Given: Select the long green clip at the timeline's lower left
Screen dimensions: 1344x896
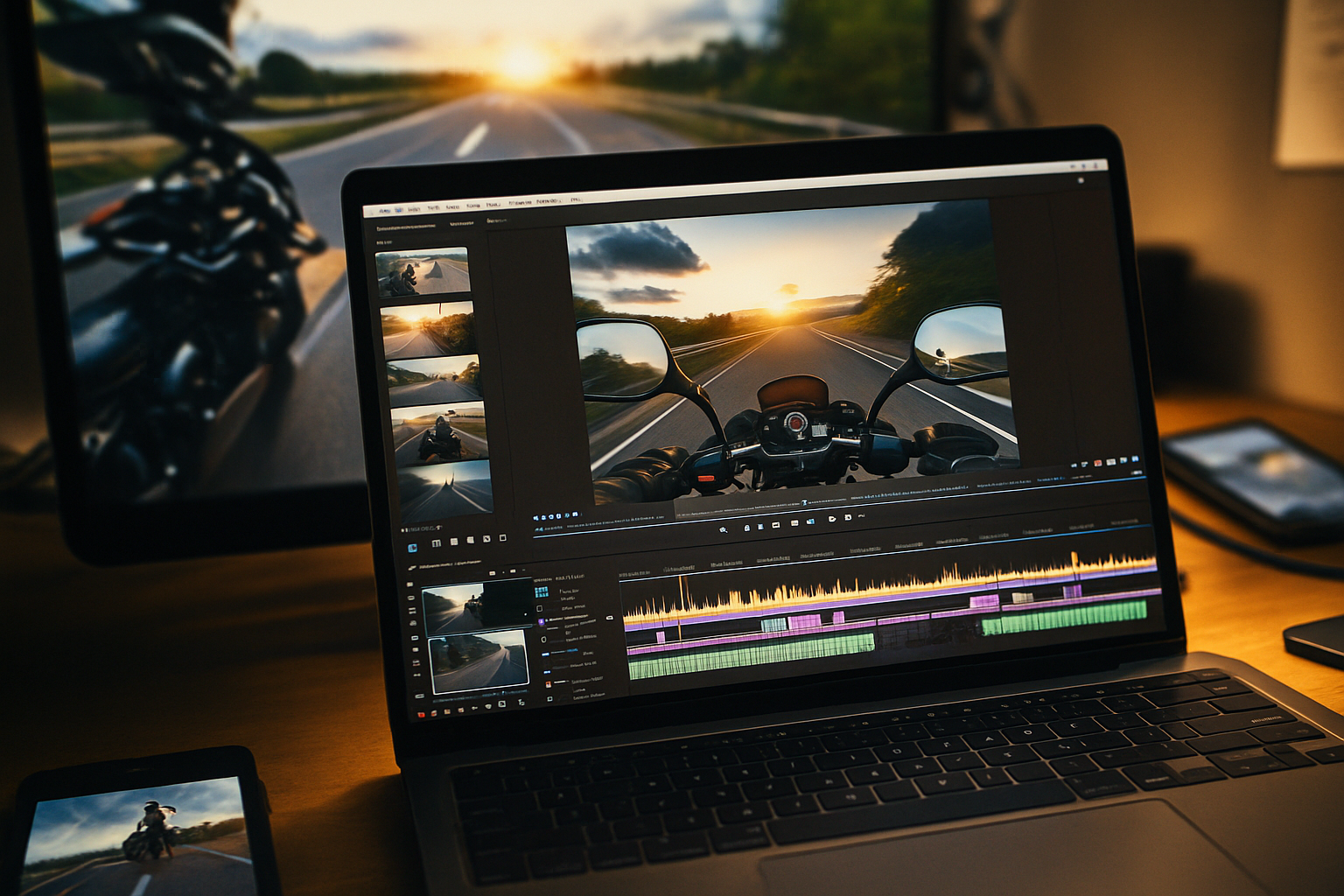Looking at the screenshot, I should pos(752,658).
